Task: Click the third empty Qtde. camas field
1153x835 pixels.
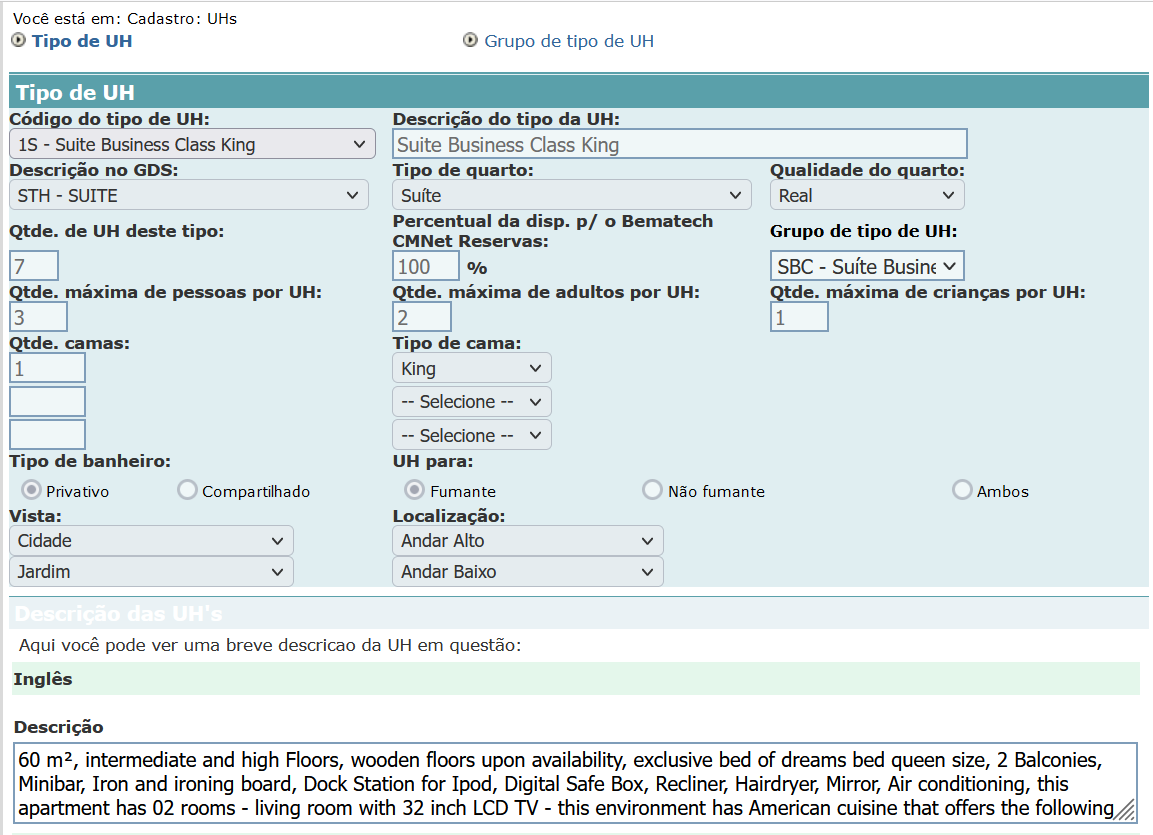Action: (x=47, y=434)
